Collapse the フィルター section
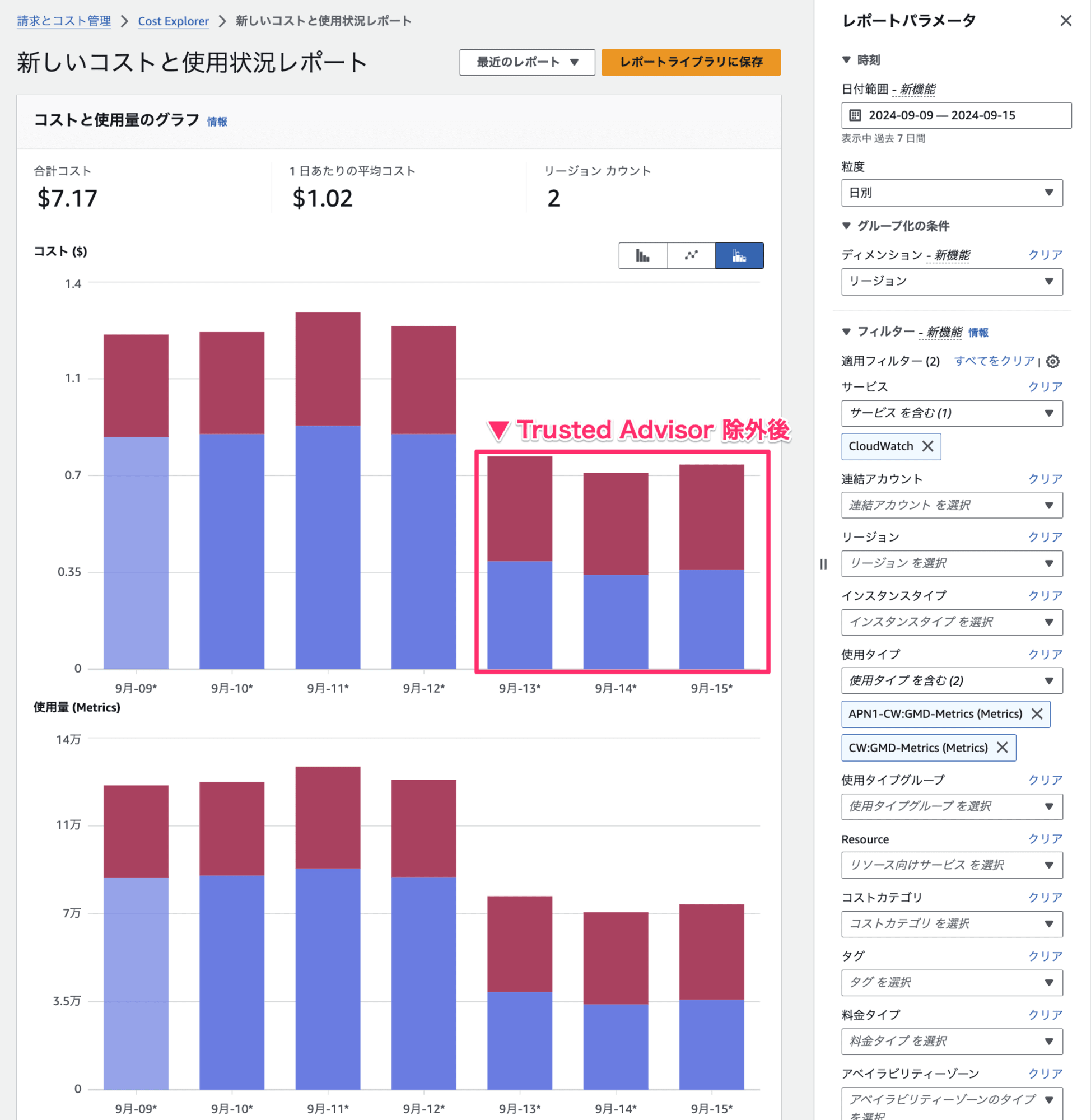 coord(846,332)
